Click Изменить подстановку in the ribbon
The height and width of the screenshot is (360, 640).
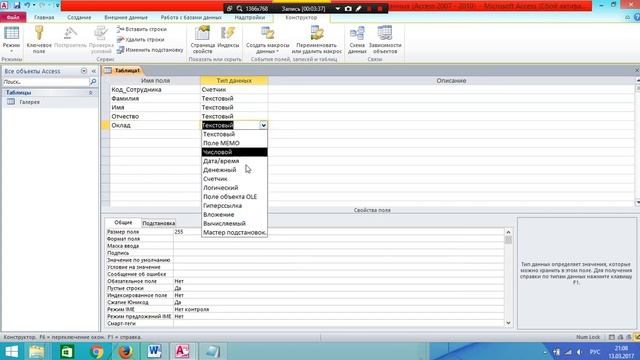pos(150,50)
